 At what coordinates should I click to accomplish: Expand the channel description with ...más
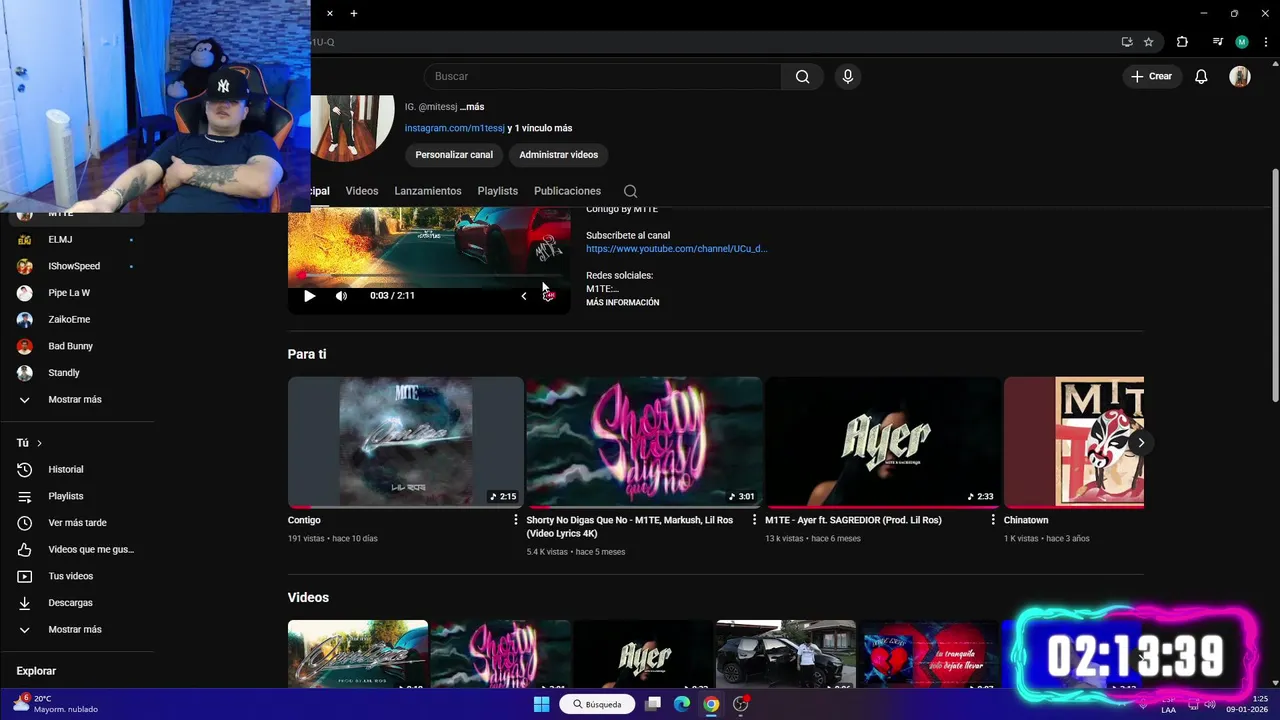tap(471, 107)
